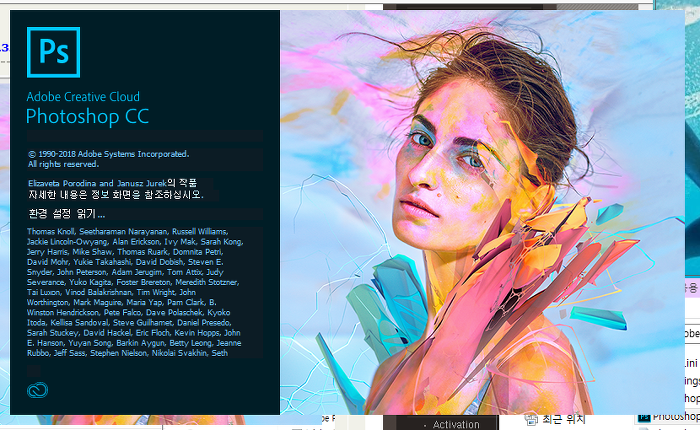Click the 'All rights reserved.' text
The width and height of the screenshot is (700, 430).
tap(63, 164)
